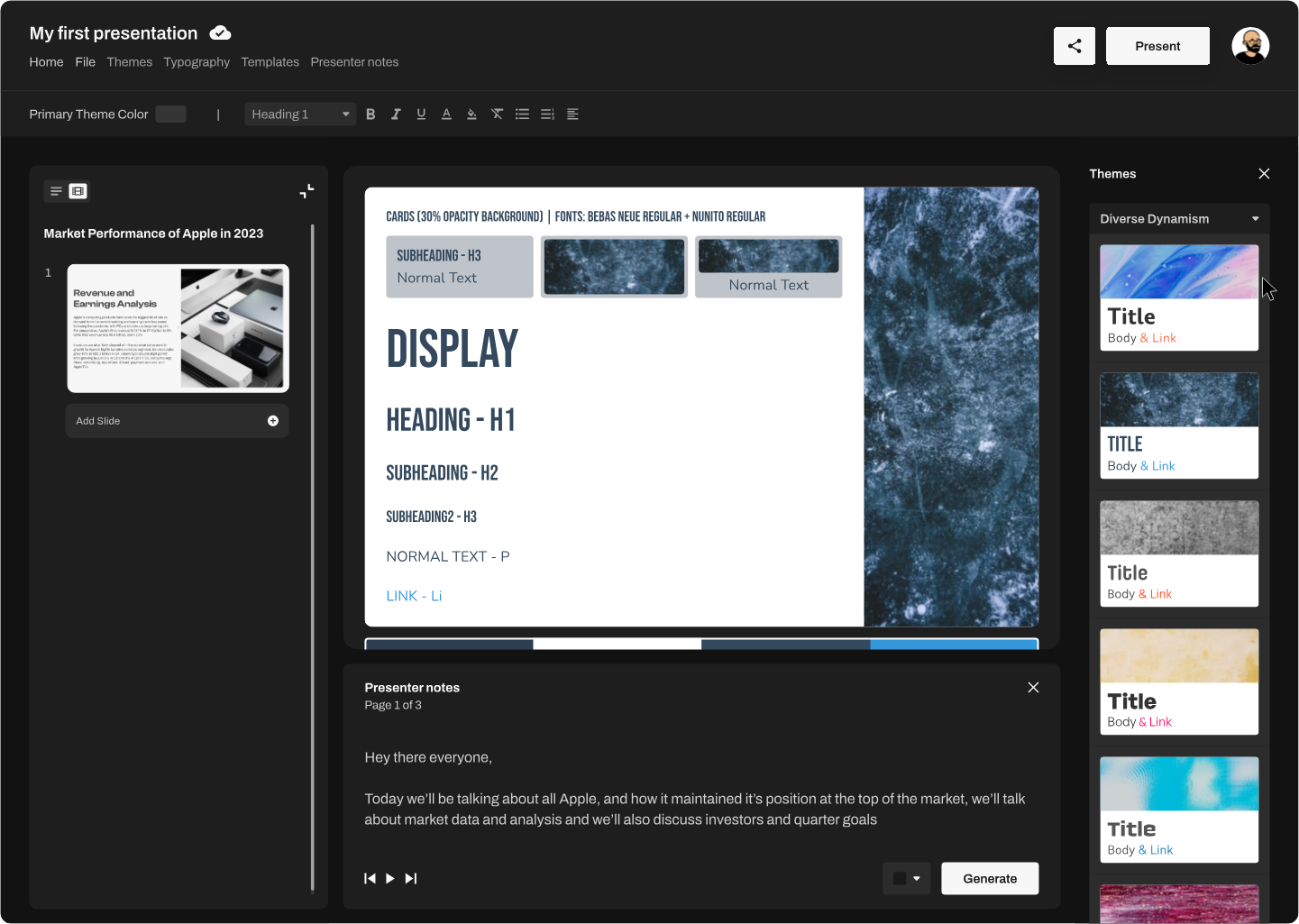The height and width of the screenshot is (924, 1299).
Task: Skip to previous presenter note
Action: (x=370, y=879)
